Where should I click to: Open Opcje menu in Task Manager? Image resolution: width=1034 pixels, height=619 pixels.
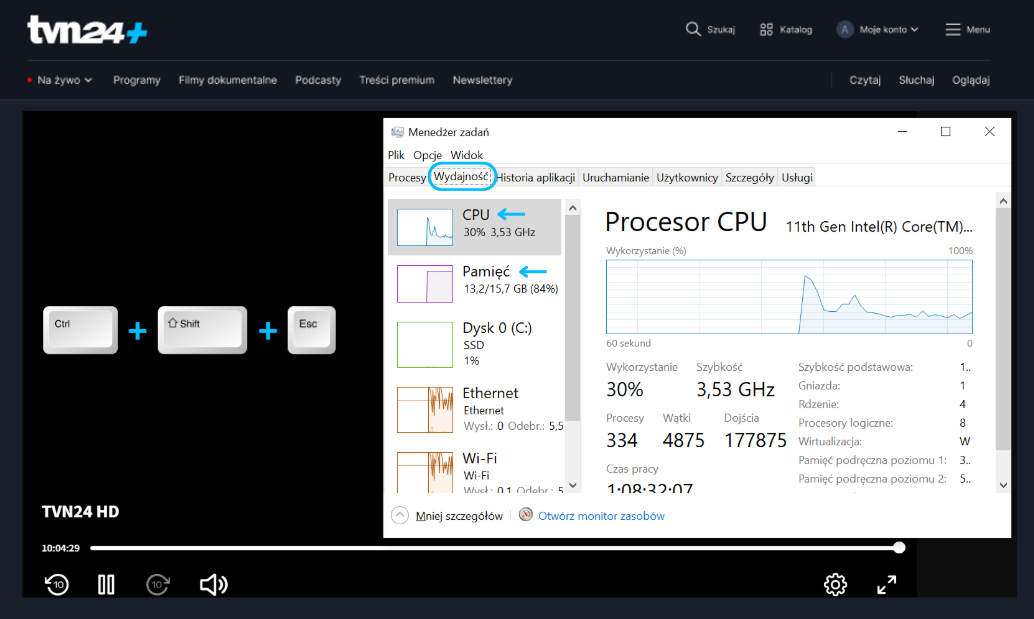click(427, 155)
